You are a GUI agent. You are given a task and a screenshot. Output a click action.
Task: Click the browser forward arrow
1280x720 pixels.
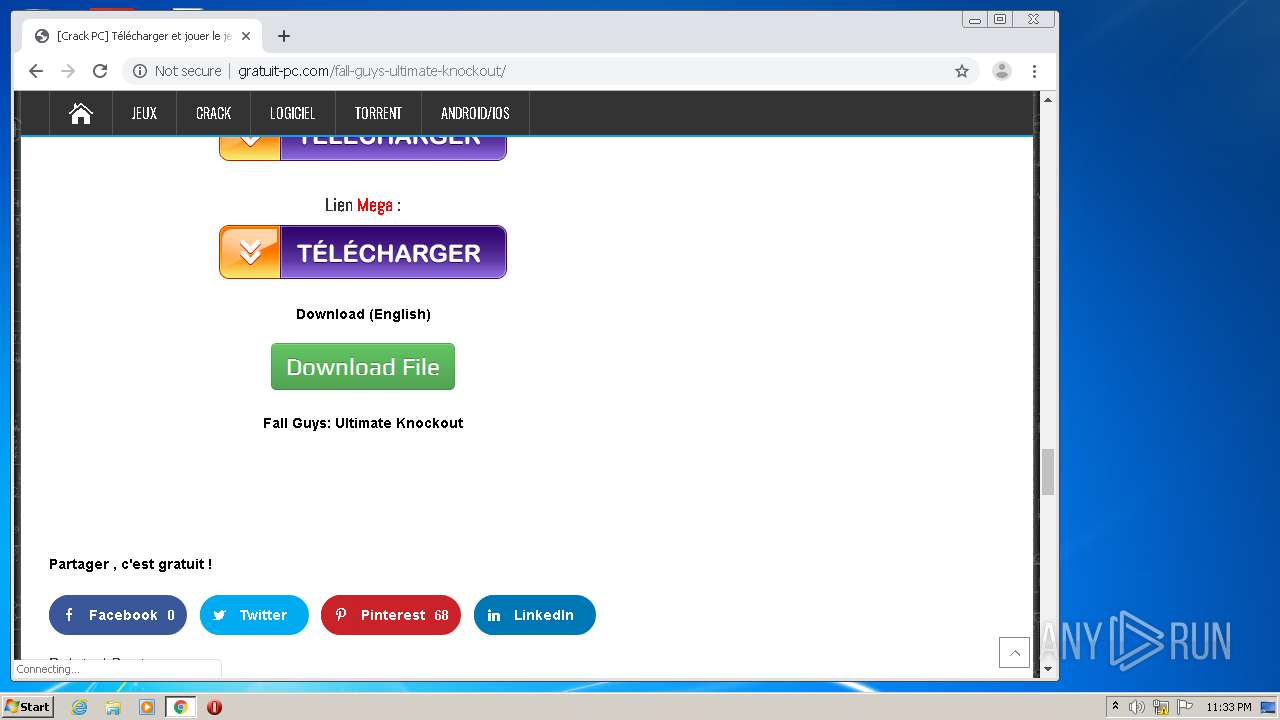(x=68, y=71)
